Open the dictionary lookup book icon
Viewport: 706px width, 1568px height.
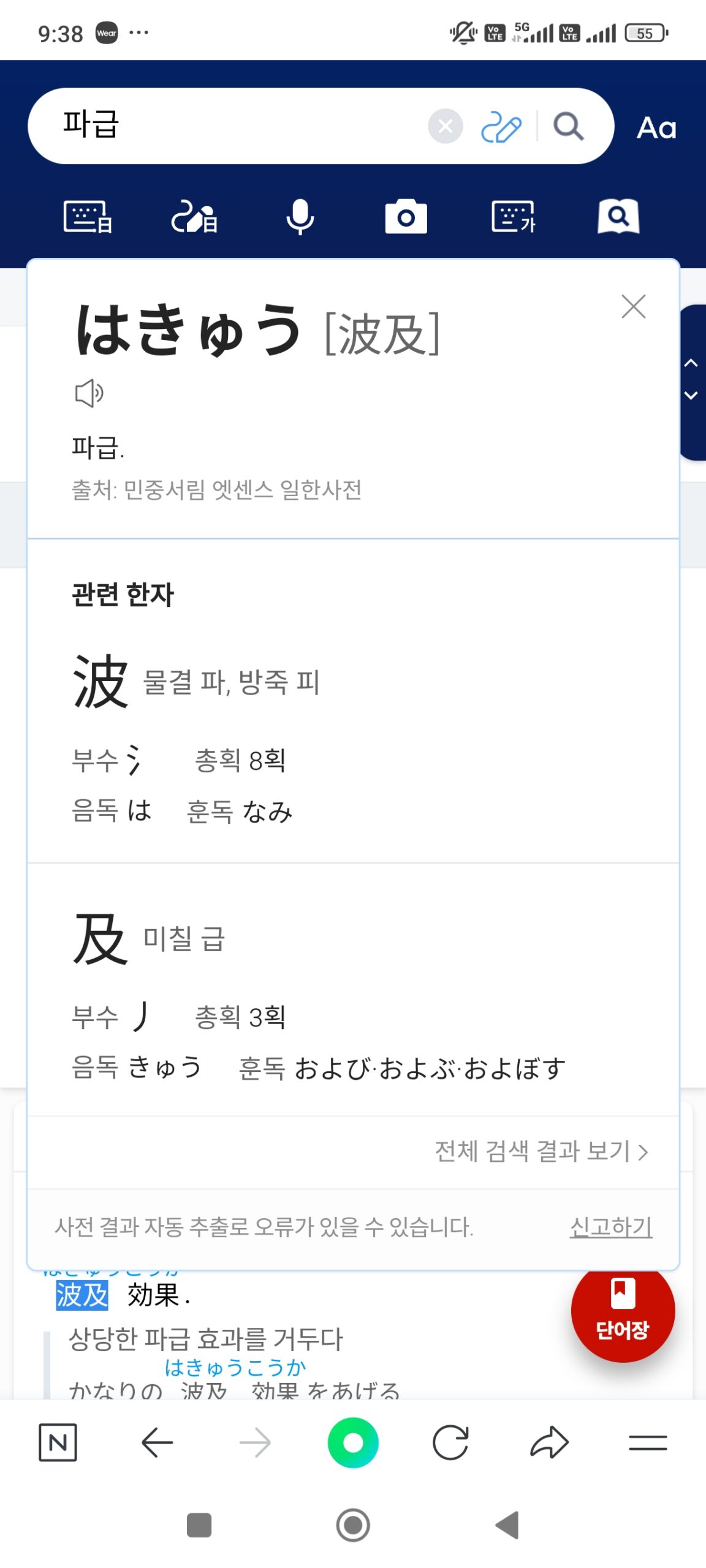pyautogui.click(x=618, y=217)
